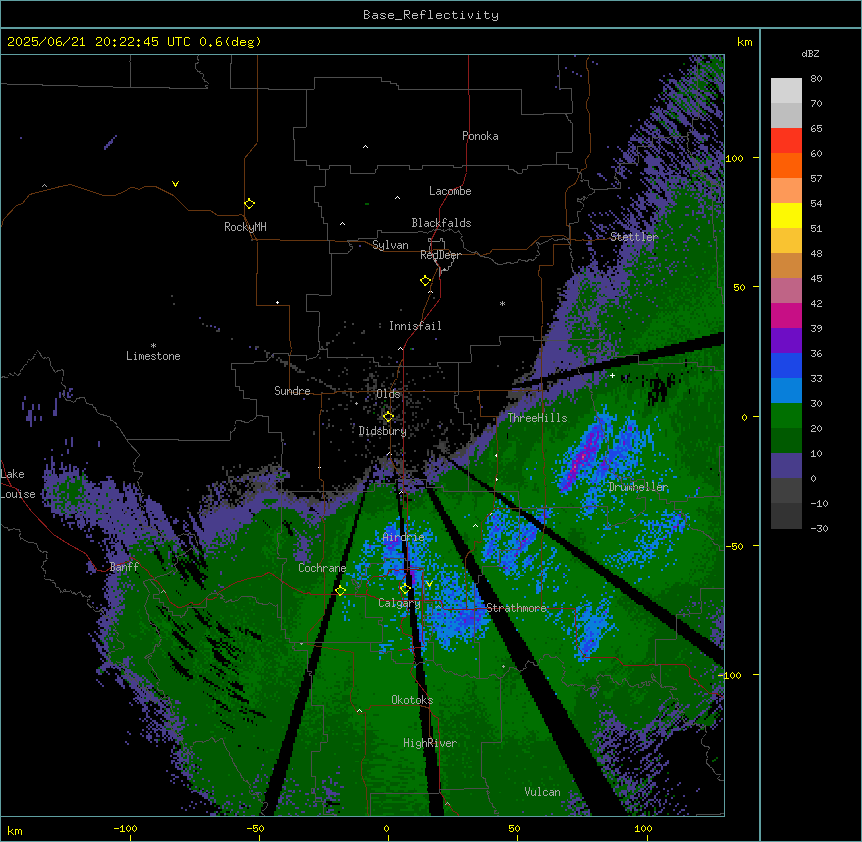Image resolution: width=862 pixels, height=842 pixels.
Task: Click the Cochrane city label
Action: click(x=322, y=568)
